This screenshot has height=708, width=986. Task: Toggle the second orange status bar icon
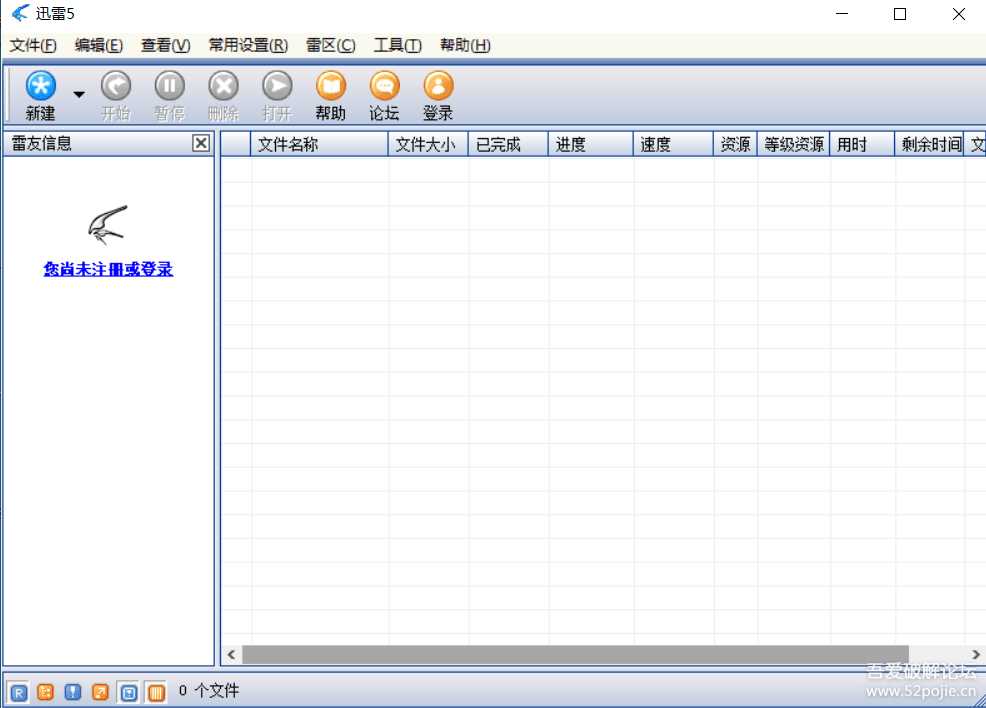(45, 691)
